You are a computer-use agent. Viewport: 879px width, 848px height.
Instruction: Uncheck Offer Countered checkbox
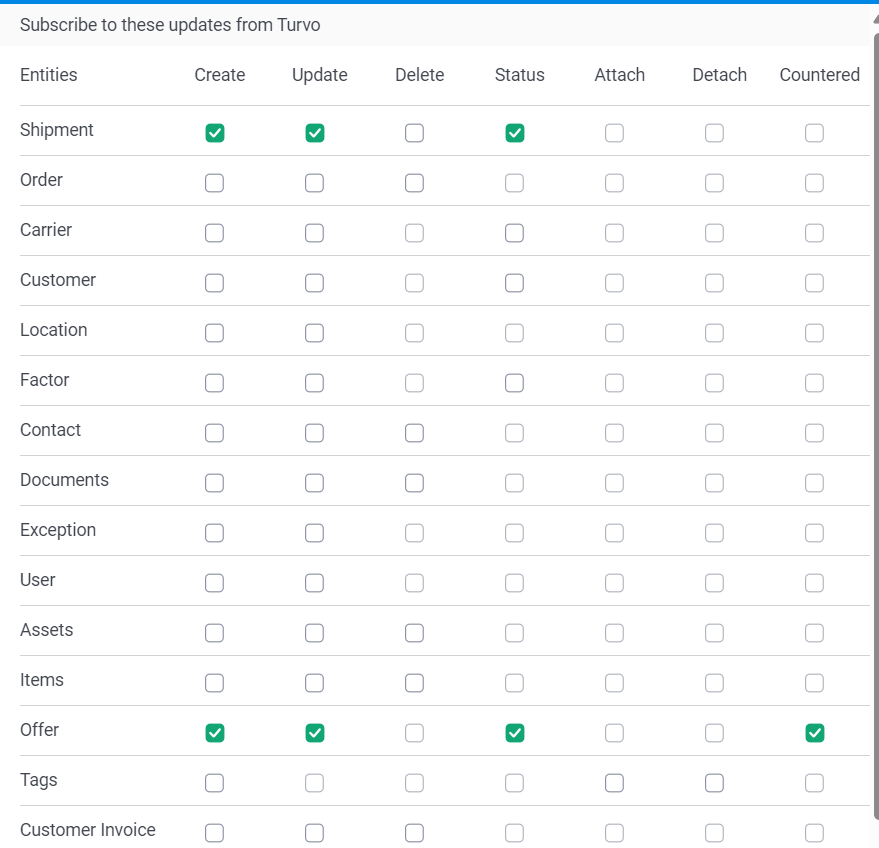coord(815,733)
